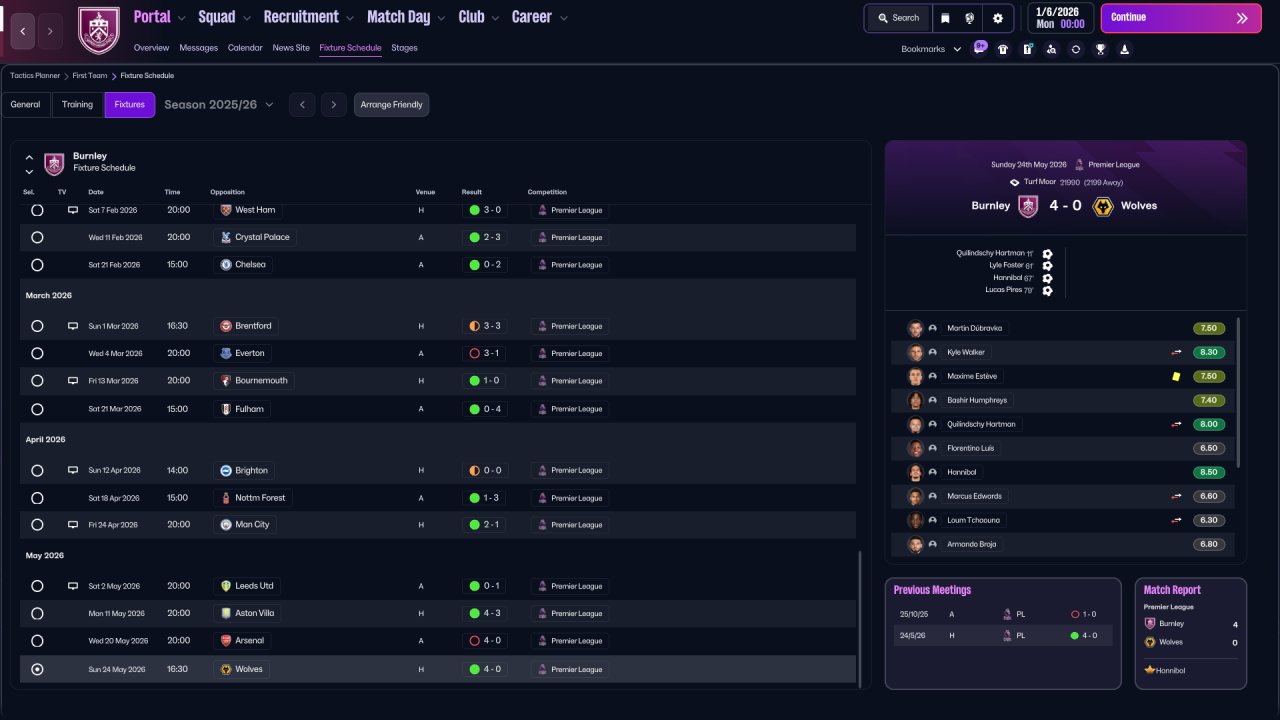Click the Man City club badge

226,524
